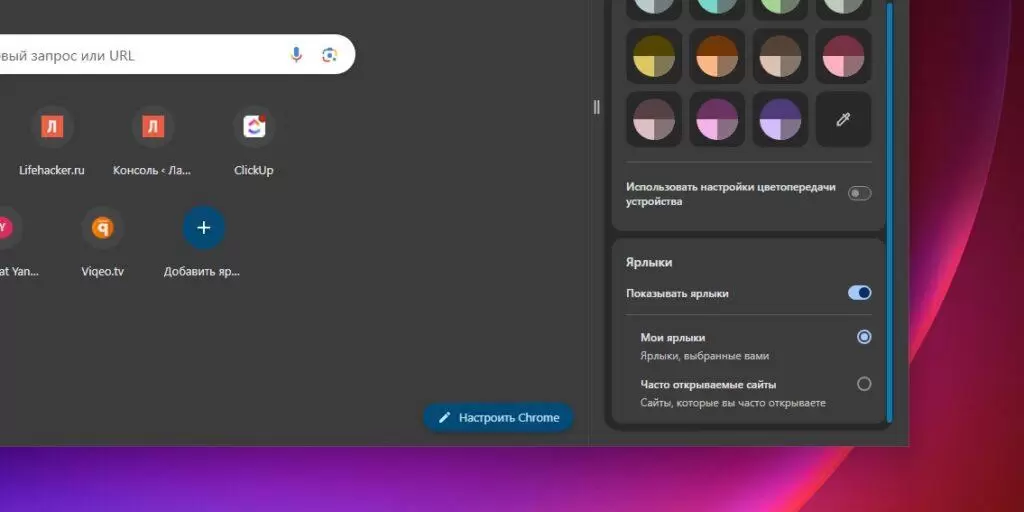The width and height of the screenshot is (1024, 512).
Task: Pick a custom color with the eyedropper
Action: coord(843,120)
